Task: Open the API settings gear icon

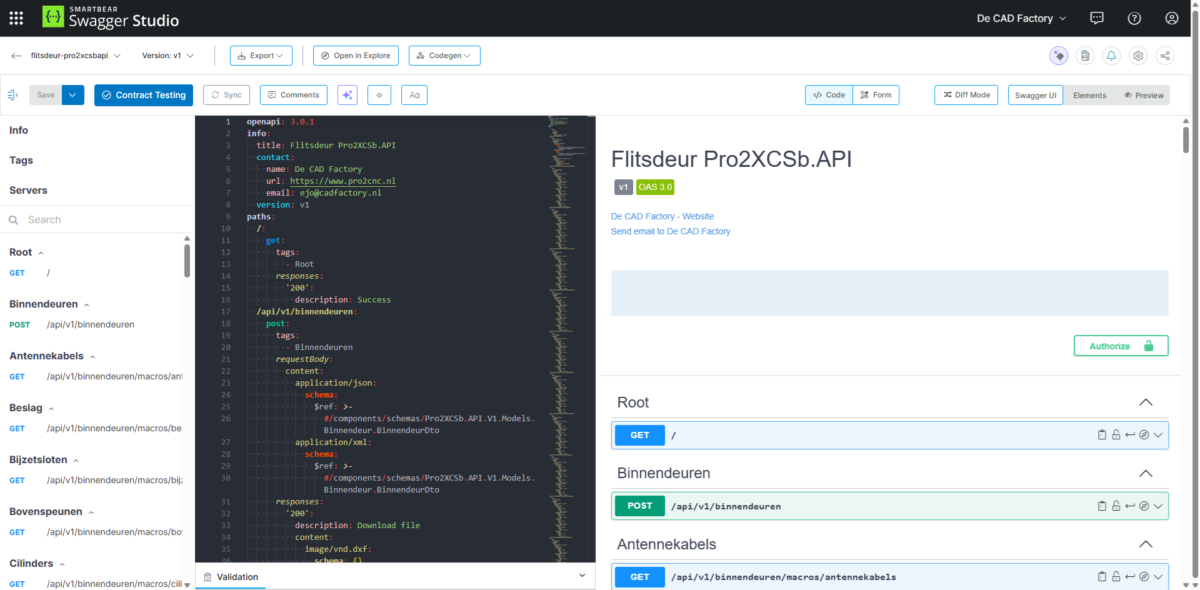Action: (x=1138, y=56)
